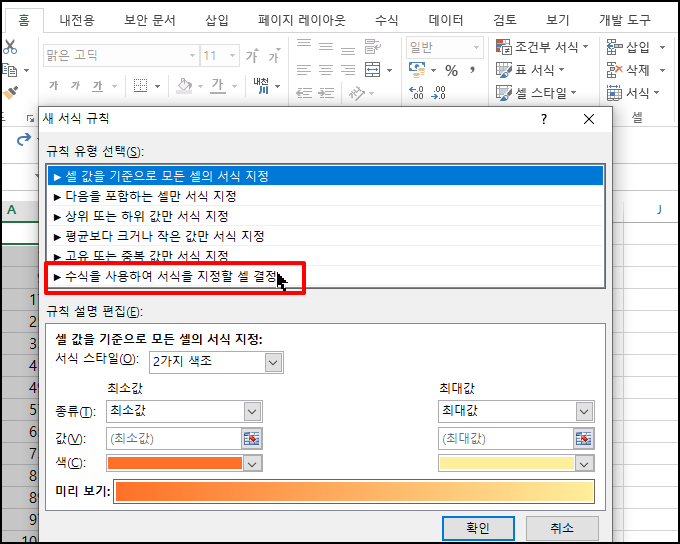Click the 취소 button

point(562,528)
